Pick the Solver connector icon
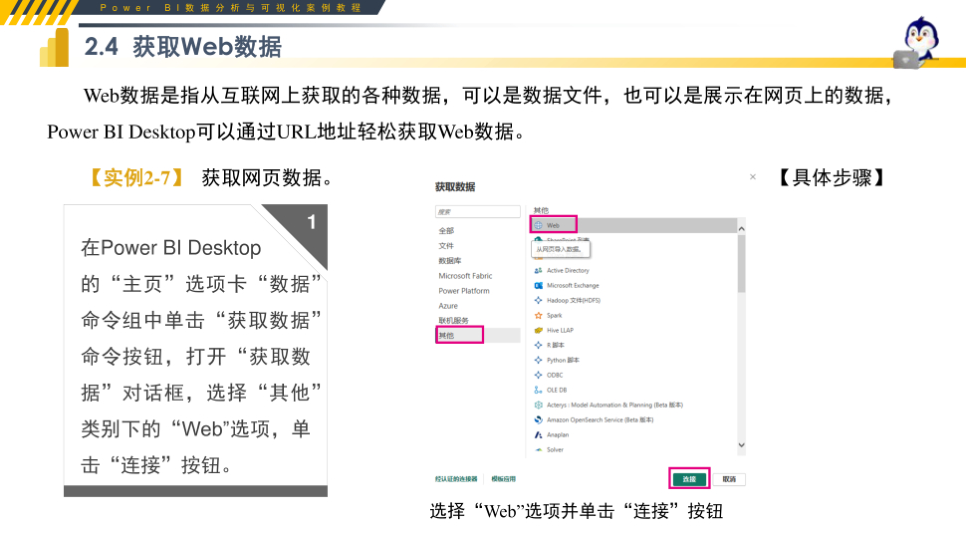Viewport: 966px width, 544px height. coord(538,450)
